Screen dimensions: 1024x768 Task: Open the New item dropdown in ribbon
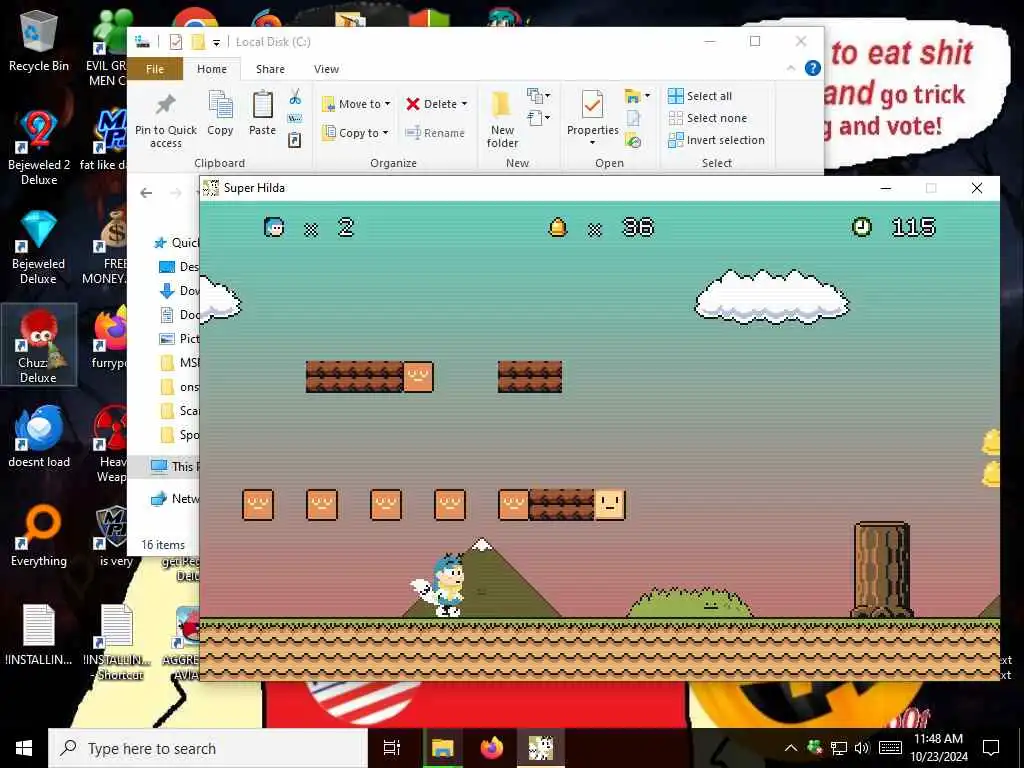(539, 96)
